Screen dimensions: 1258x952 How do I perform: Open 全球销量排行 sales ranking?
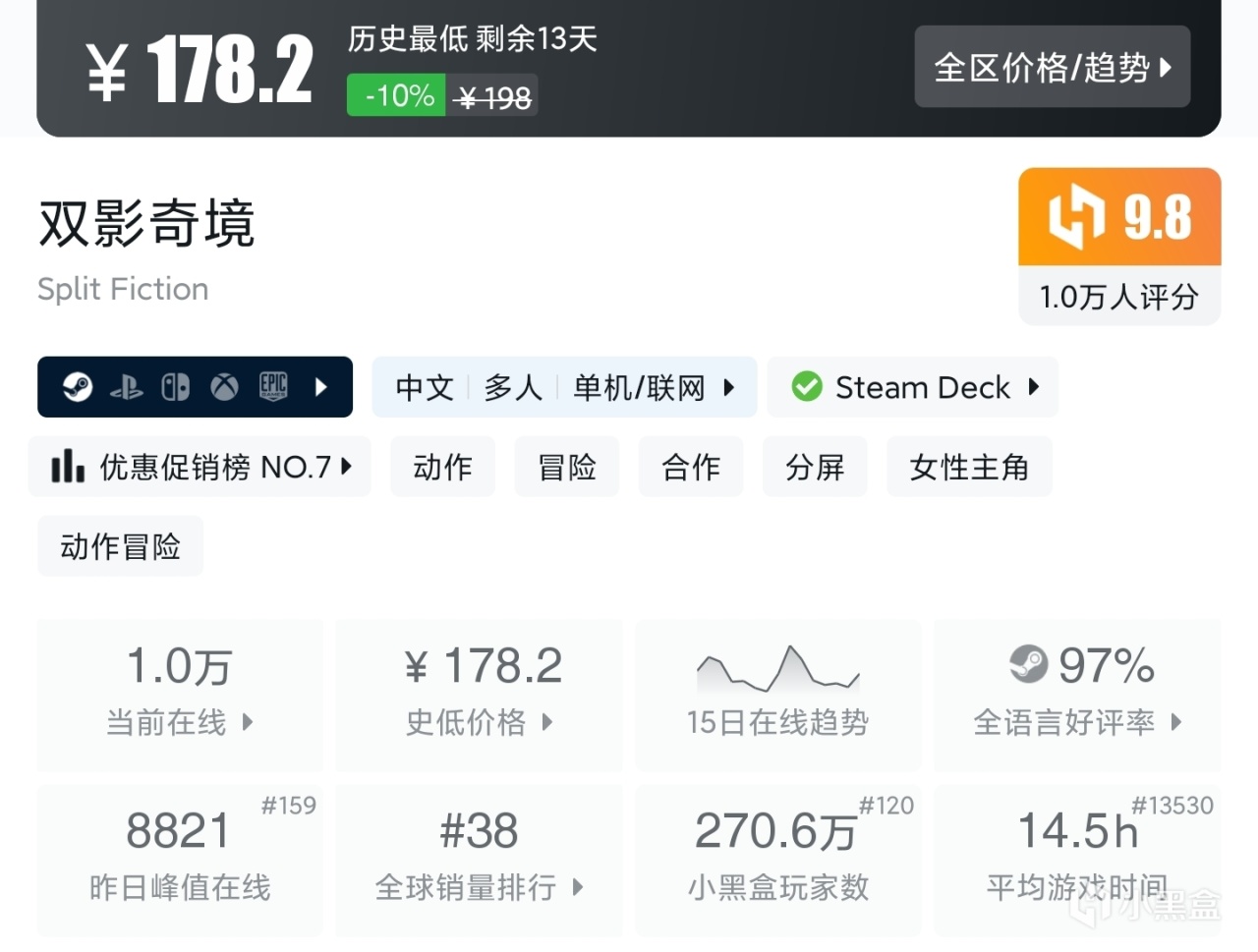(480, 860)
